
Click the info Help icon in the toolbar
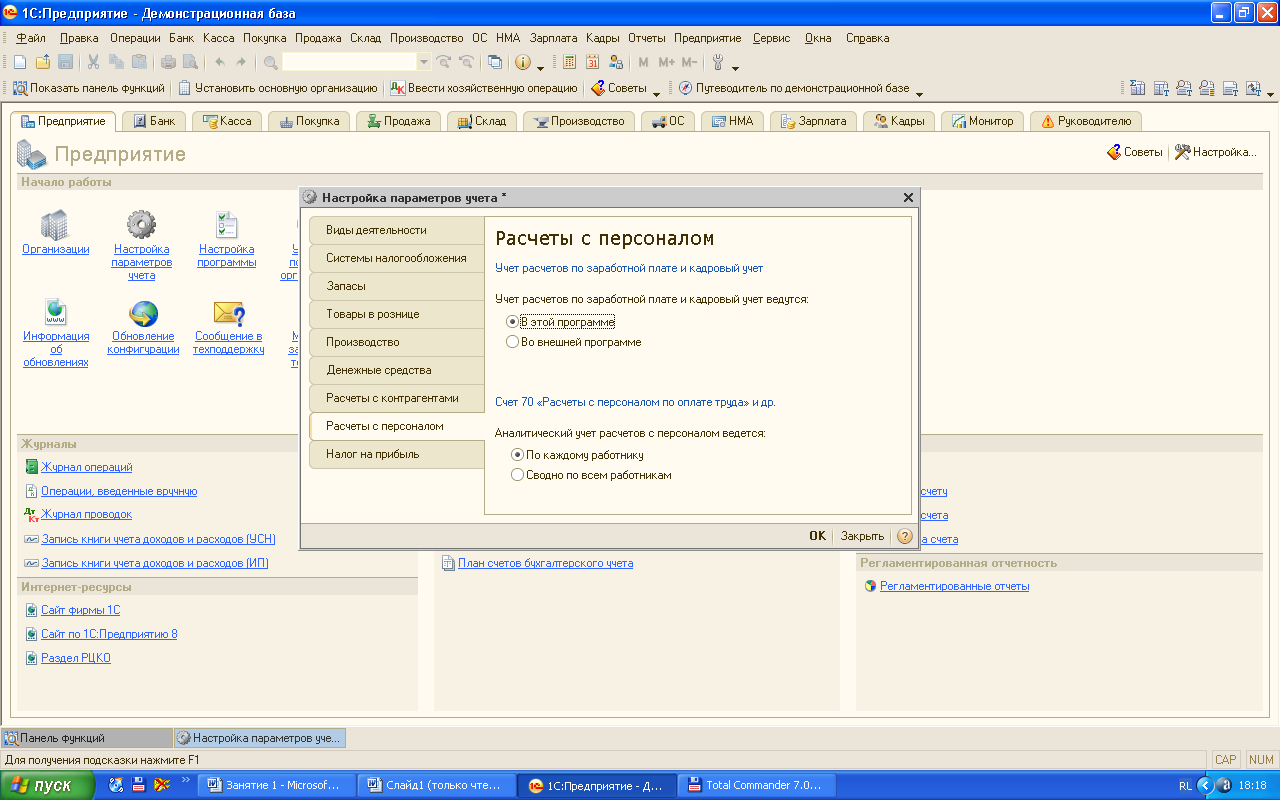tap(523, 62)
